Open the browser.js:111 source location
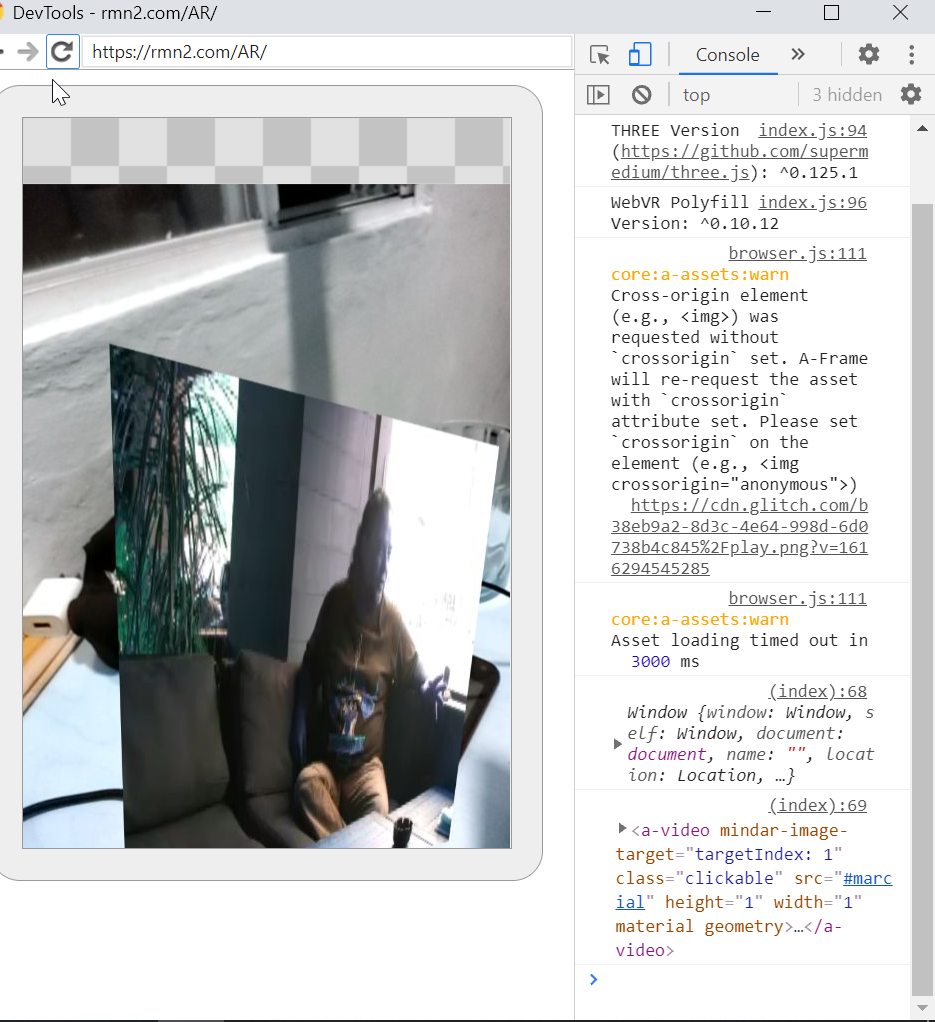The height and width of the screenshot is (1022, 935). pyautogui.click(x=797, y=252)
